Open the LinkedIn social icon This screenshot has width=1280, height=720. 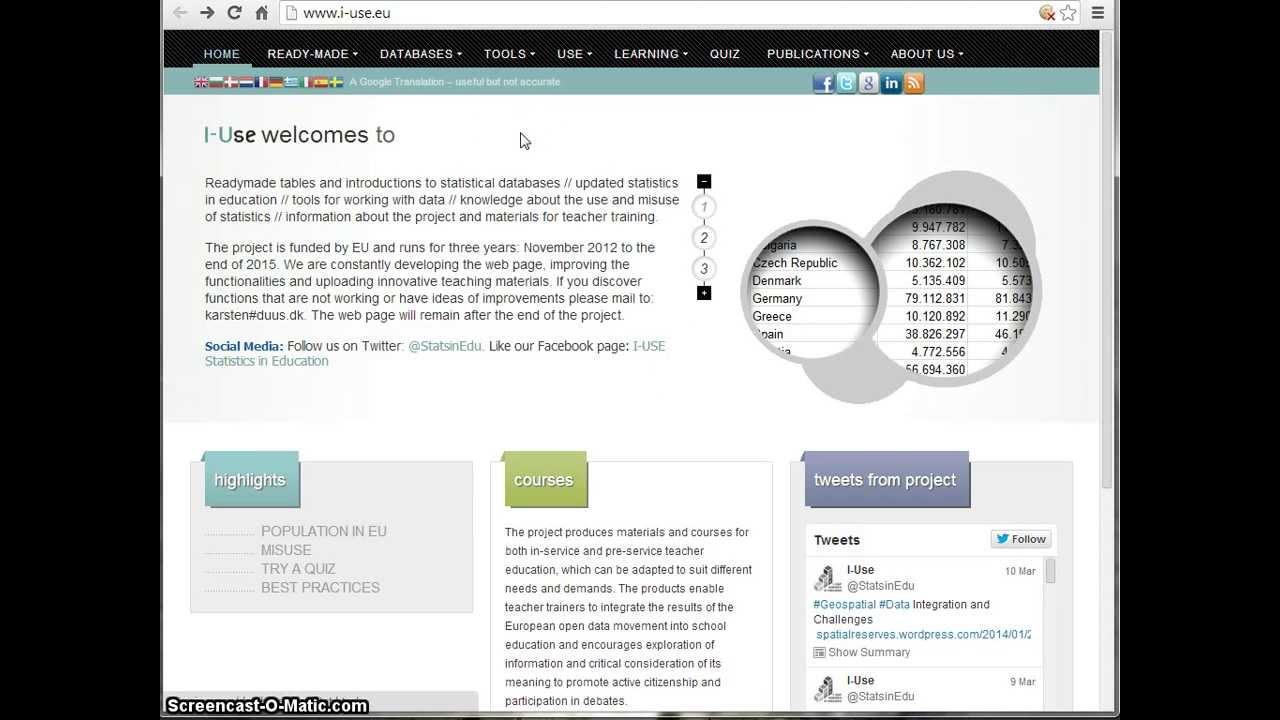coord(891,83)
